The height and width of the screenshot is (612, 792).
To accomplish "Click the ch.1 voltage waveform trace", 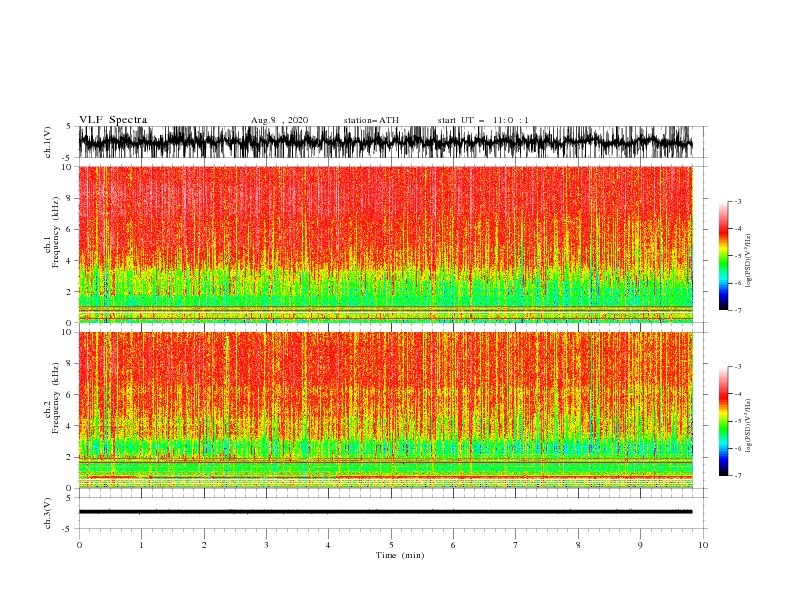I will (x=385, y=142).
